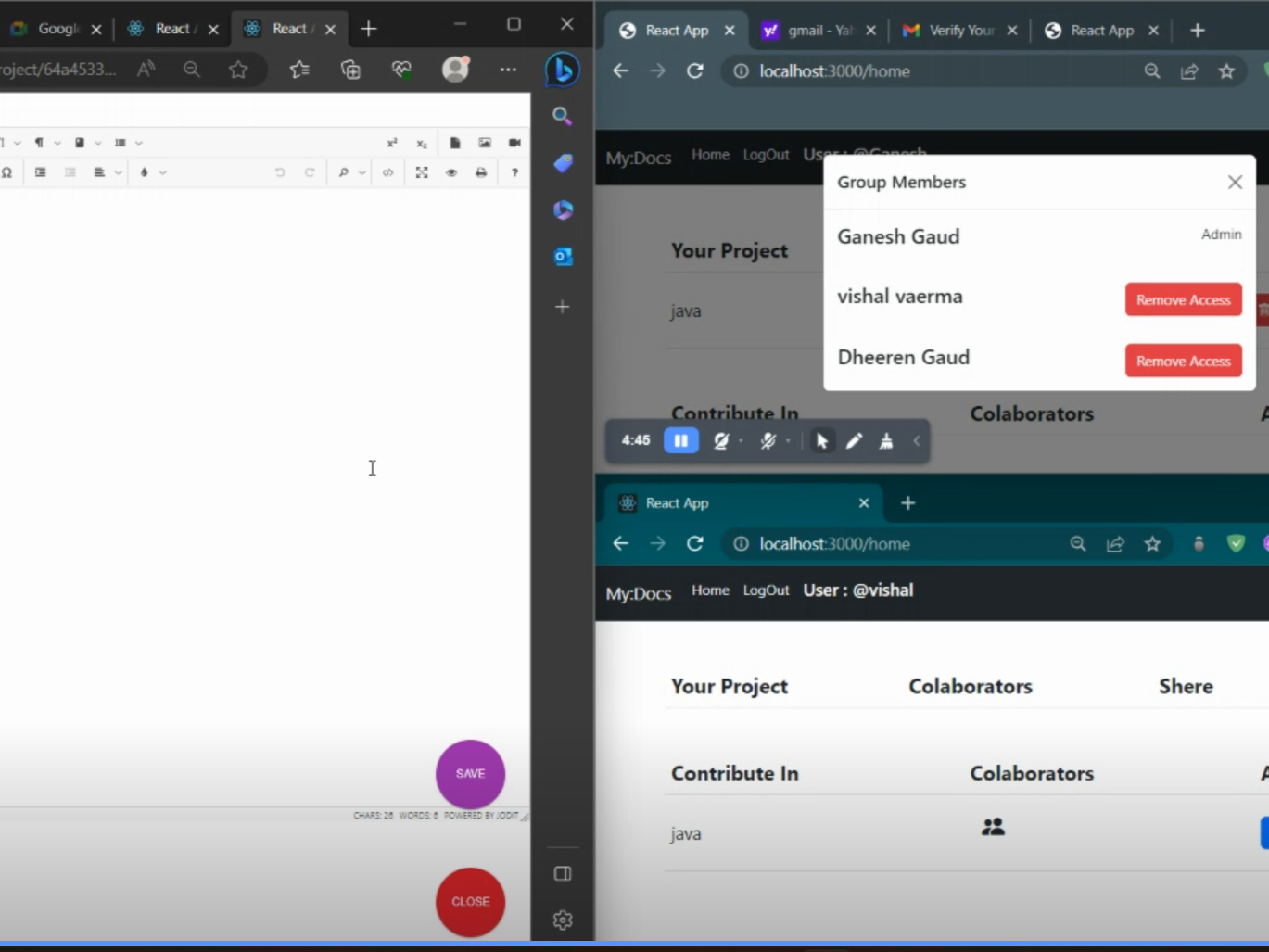Pause the screen recording

[680, 441]
